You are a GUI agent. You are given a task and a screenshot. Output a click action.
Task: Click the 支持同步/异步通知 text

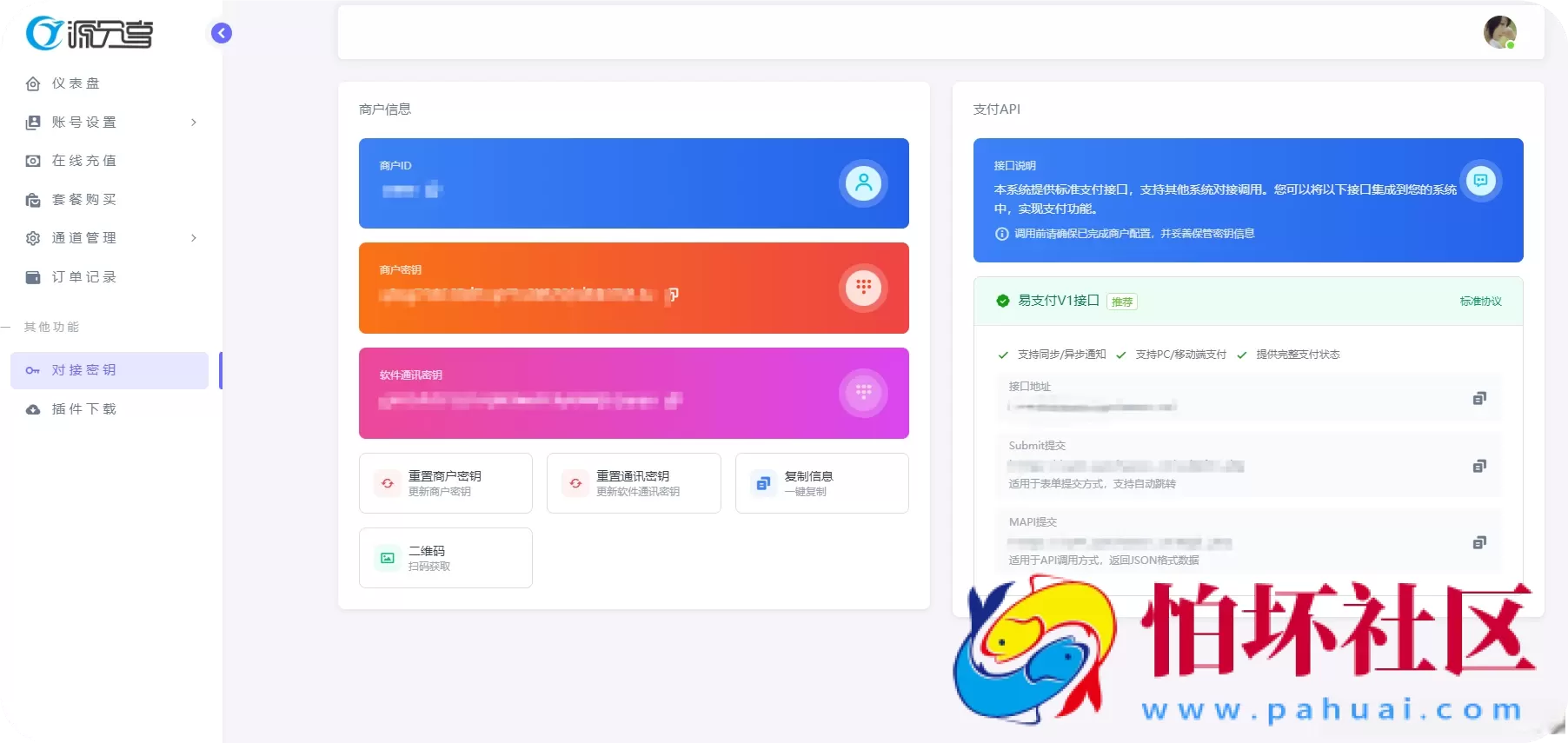[x=1062, y=355]
